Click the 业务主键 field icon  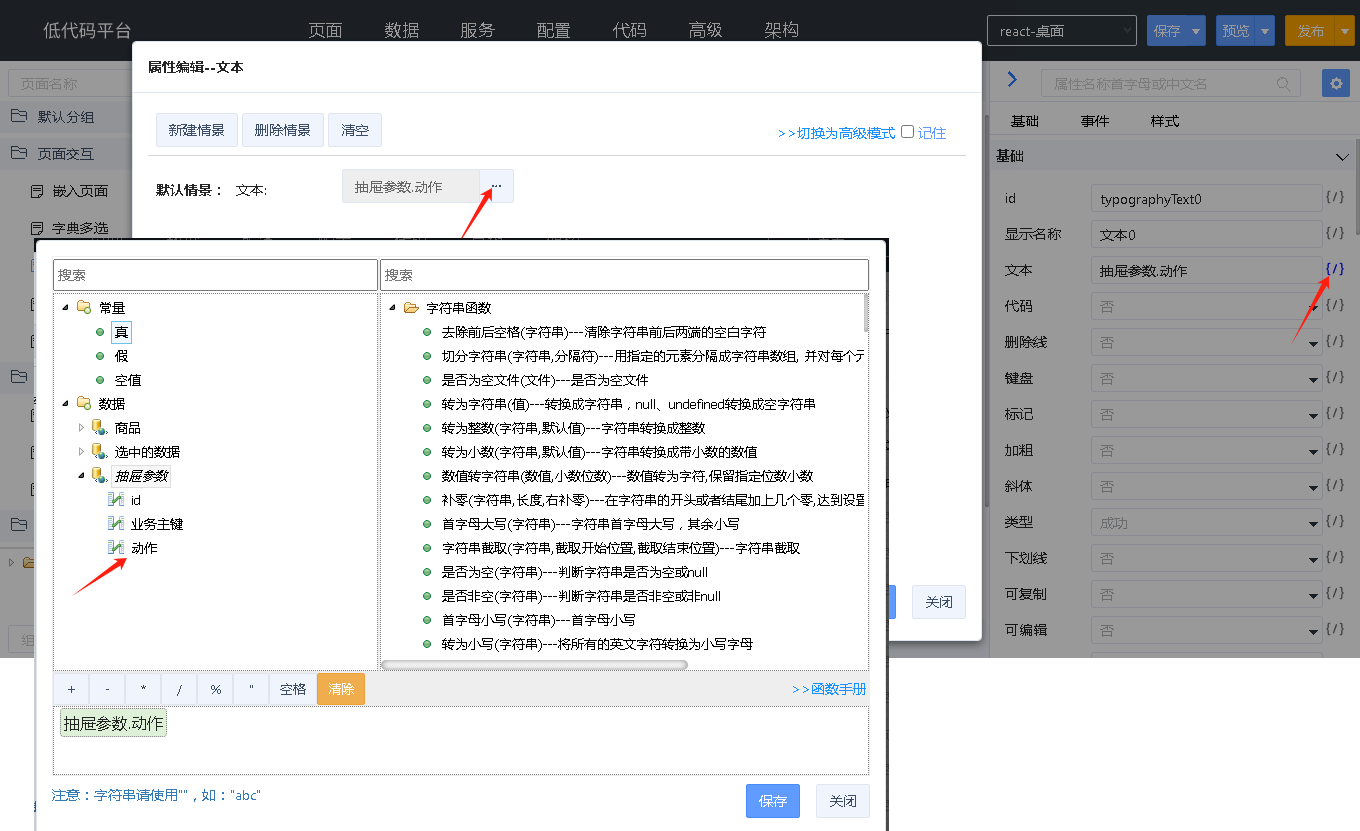[116, 523]
